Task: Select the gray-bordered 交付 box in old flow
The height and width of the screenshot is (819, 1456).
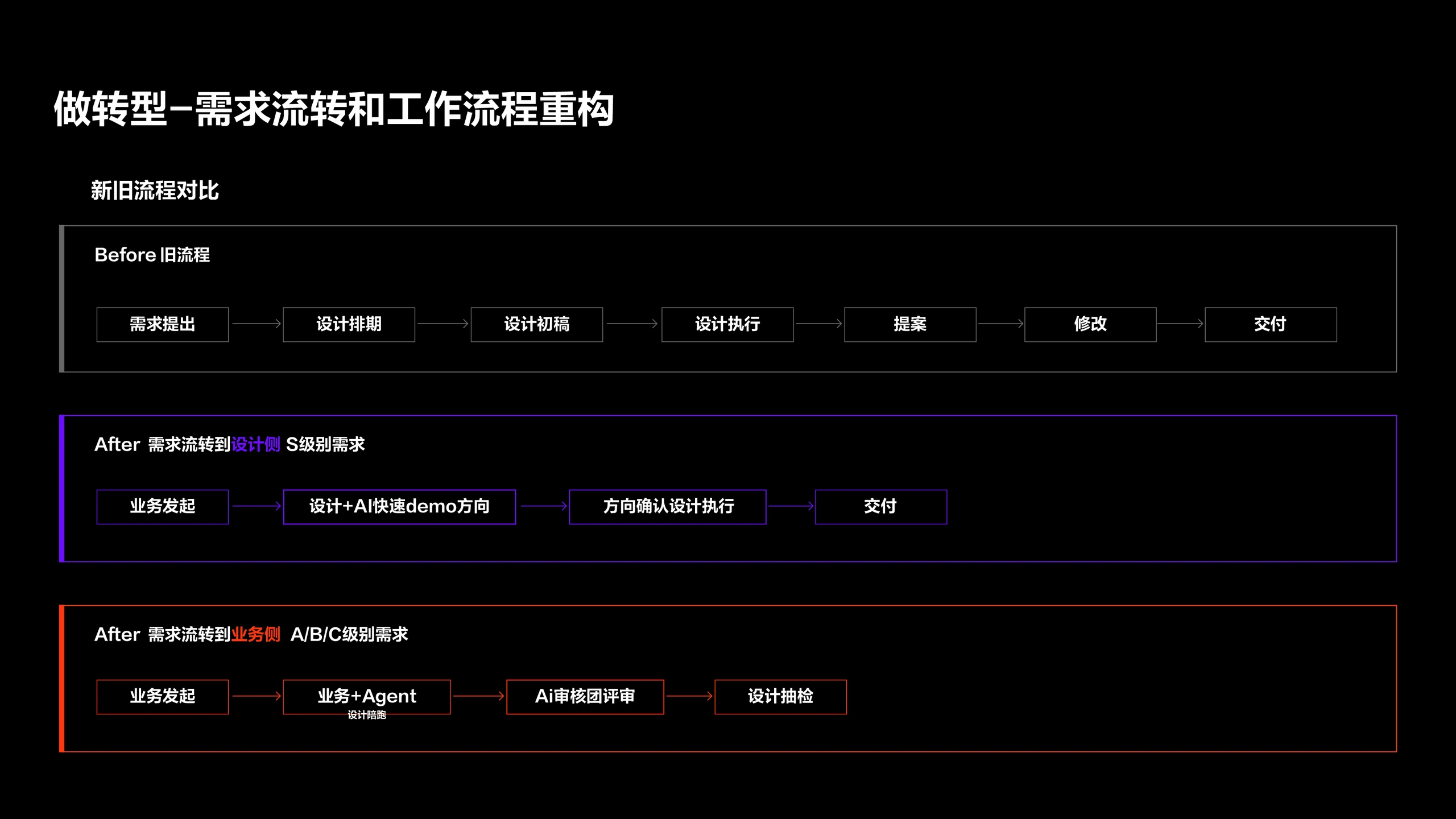Action: pos(1271,324)
